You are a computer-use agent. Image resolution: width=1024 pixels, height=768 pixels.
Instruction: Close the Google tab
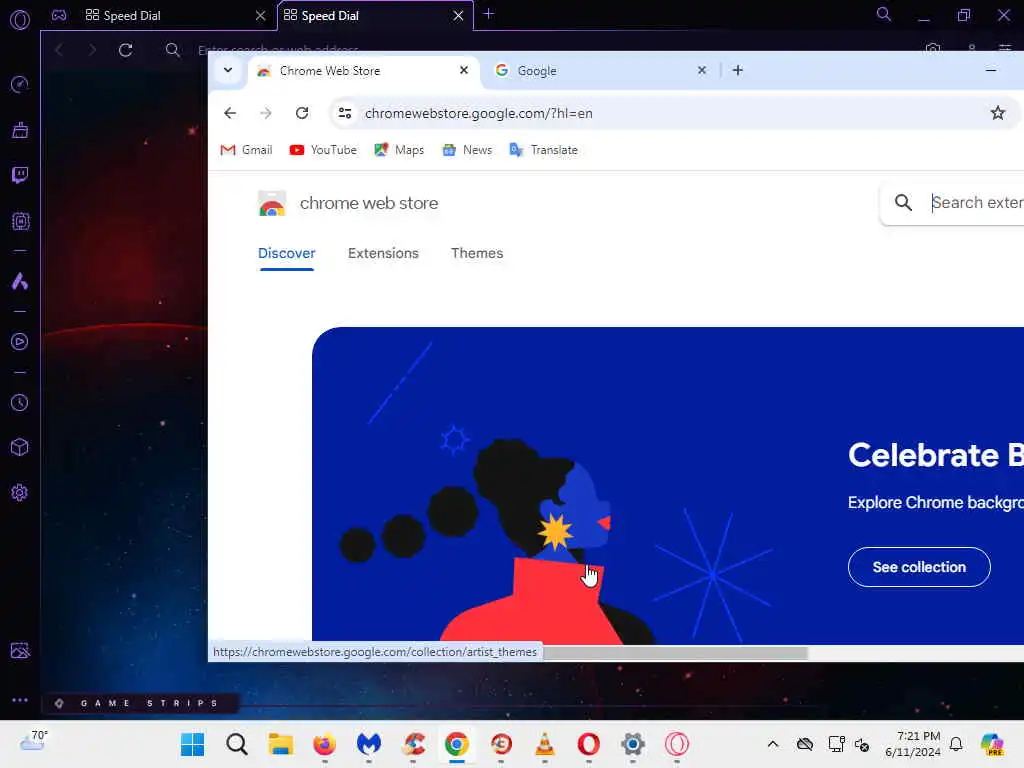click(702, 70)
